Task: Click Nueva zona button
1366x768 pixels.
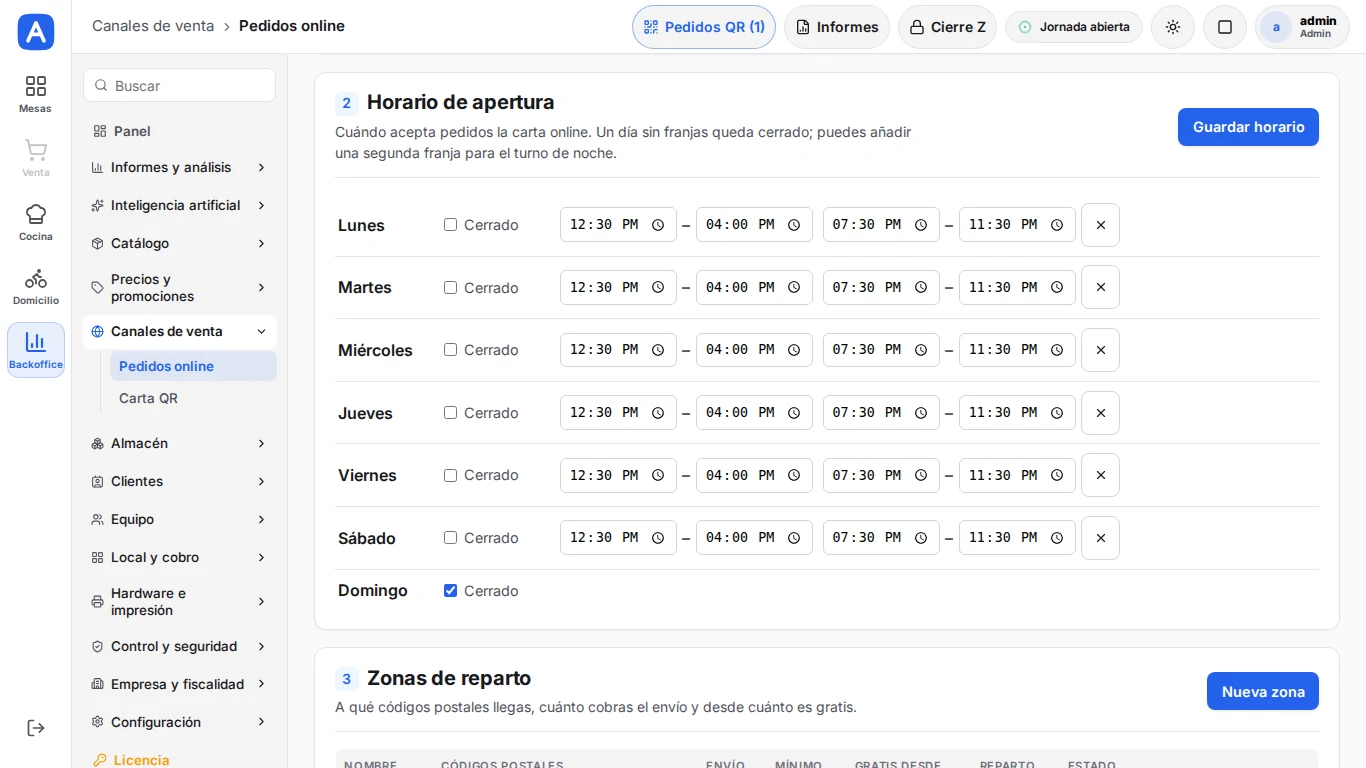Action: 1263,691
